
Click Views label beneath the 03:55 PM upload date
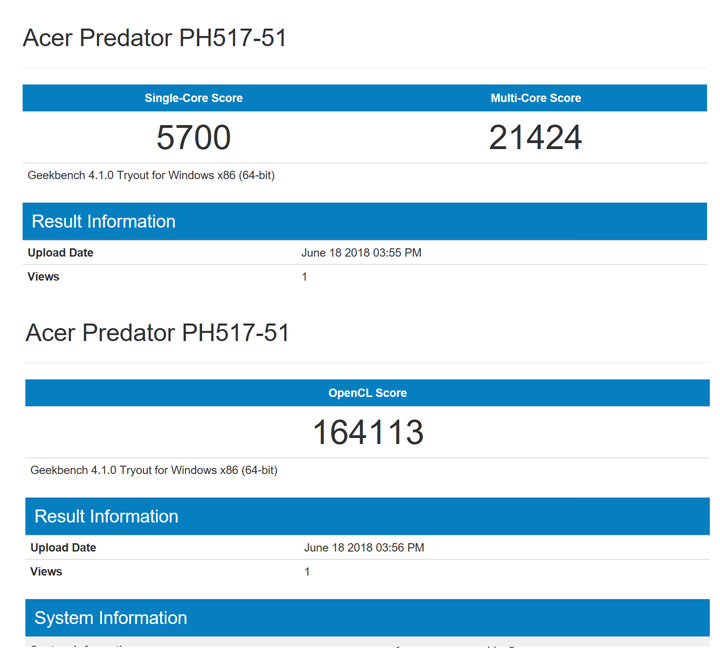44,277
